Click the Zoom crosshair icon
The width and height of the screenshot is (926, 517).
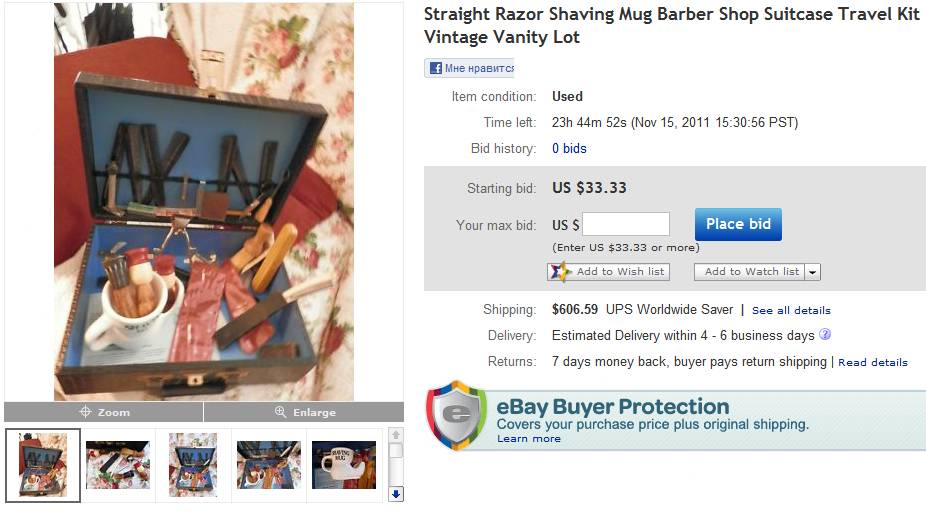coord(85,412)
